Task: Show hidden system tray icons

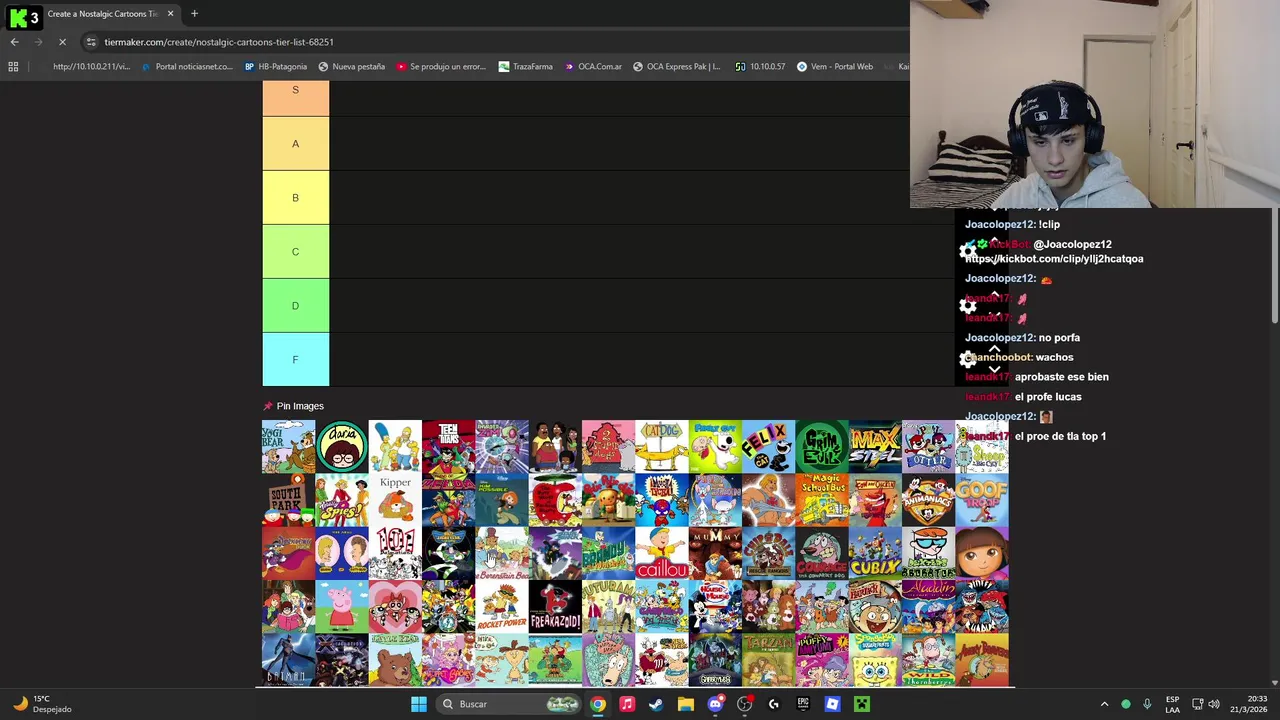Action: pyautogui.click(x=1104, y=704)
